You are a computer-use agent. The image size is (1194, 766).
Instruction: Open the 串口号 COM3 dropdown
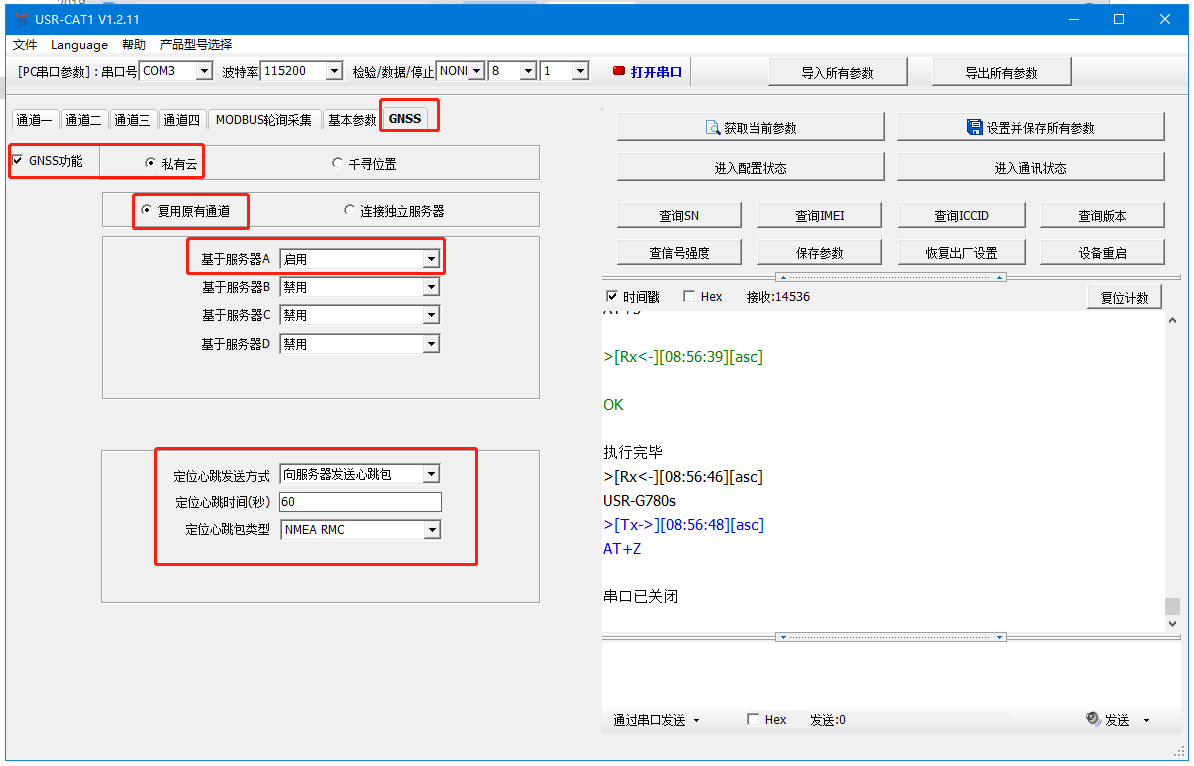click(x=204, y=71)
